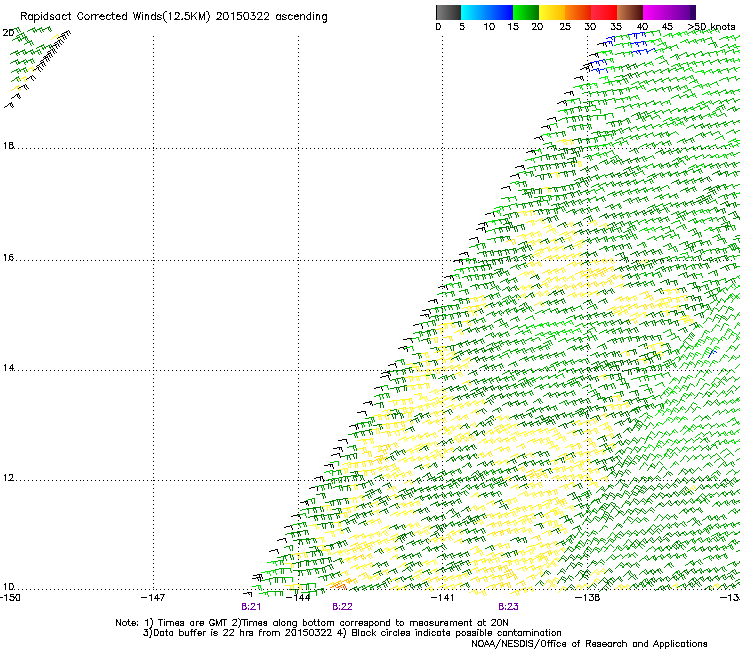This screenshot has width=740, height=650.
Task: Click the '30' legend tick label
Action: (590, 27)
